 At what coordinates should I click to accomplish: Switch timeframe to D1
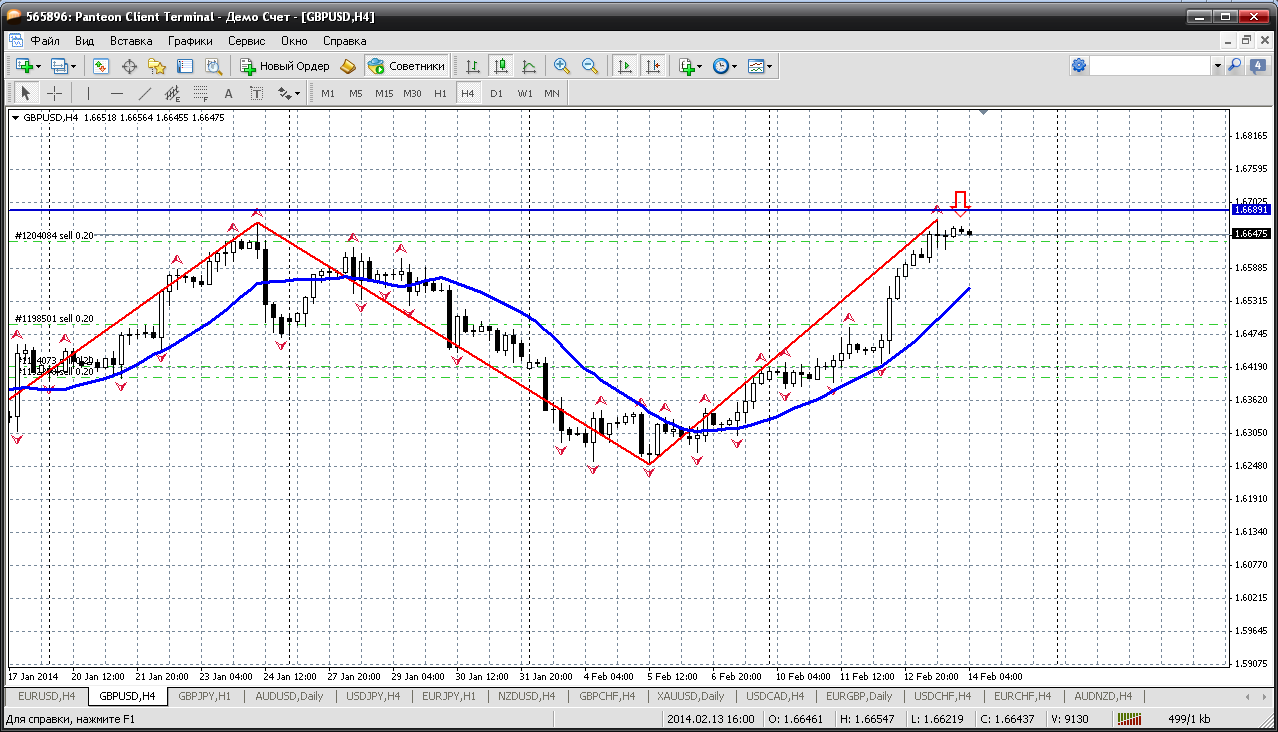tap(496, 93)
